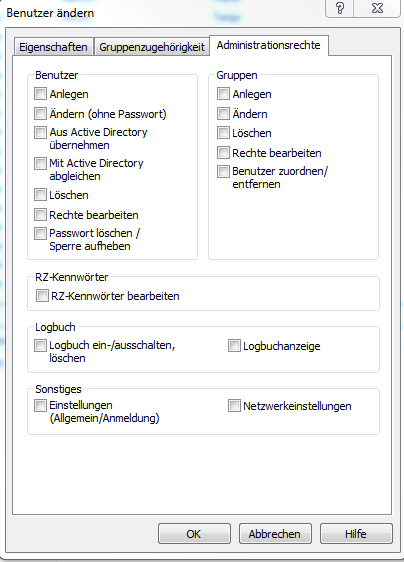This screenshot has height=562, width=404.
Task: Check Benutzer Löschen checkbox
Action: click(x=40, y=195)
